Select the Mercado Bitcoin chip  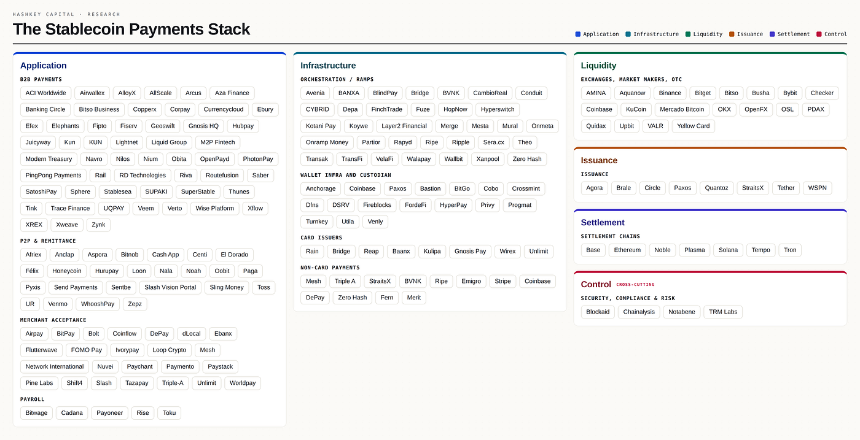[682, 110]
